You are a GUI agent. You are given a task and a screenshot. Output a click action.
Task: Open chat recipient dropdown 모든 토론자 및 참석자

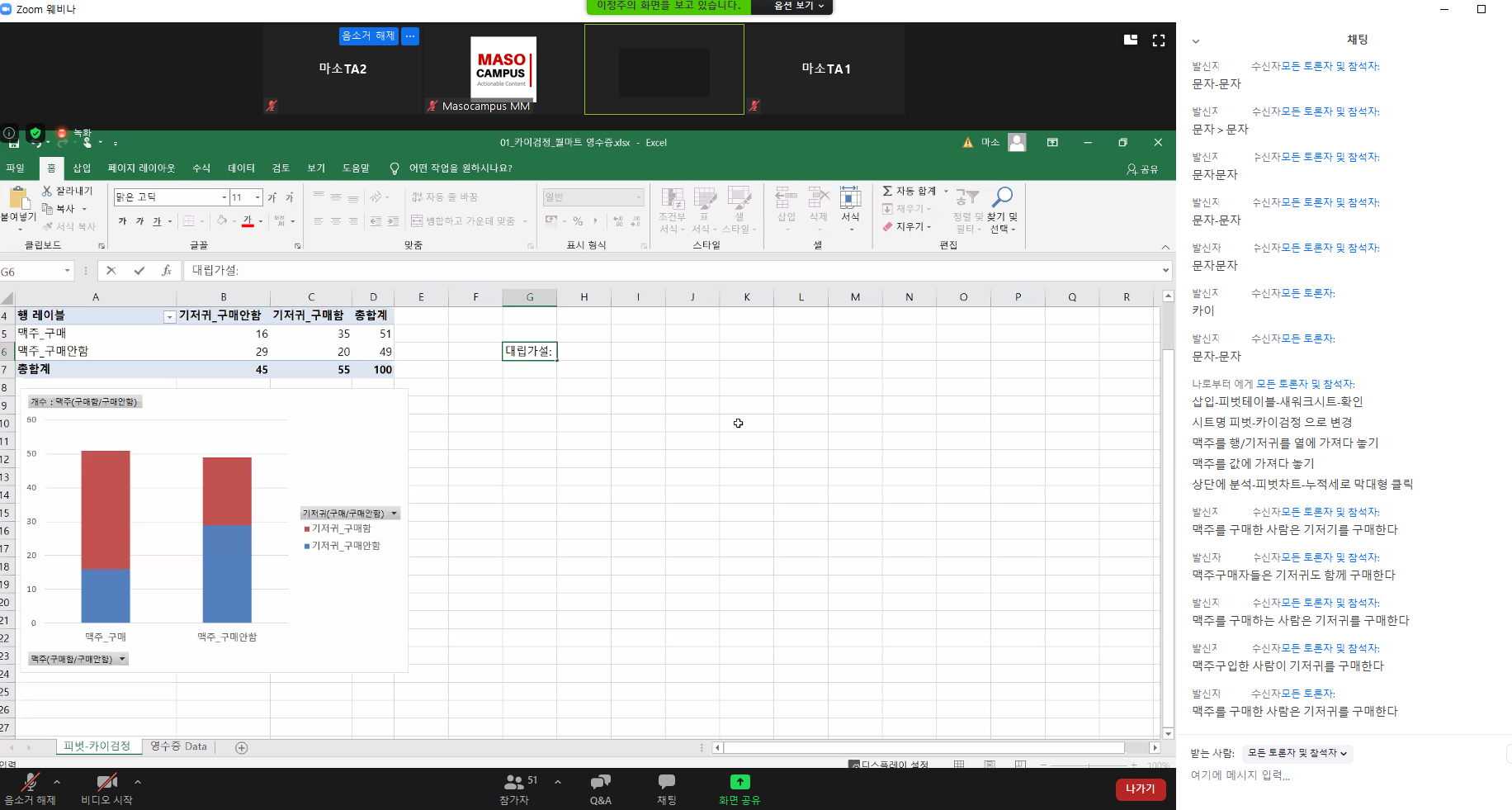tap(1297, 753)
